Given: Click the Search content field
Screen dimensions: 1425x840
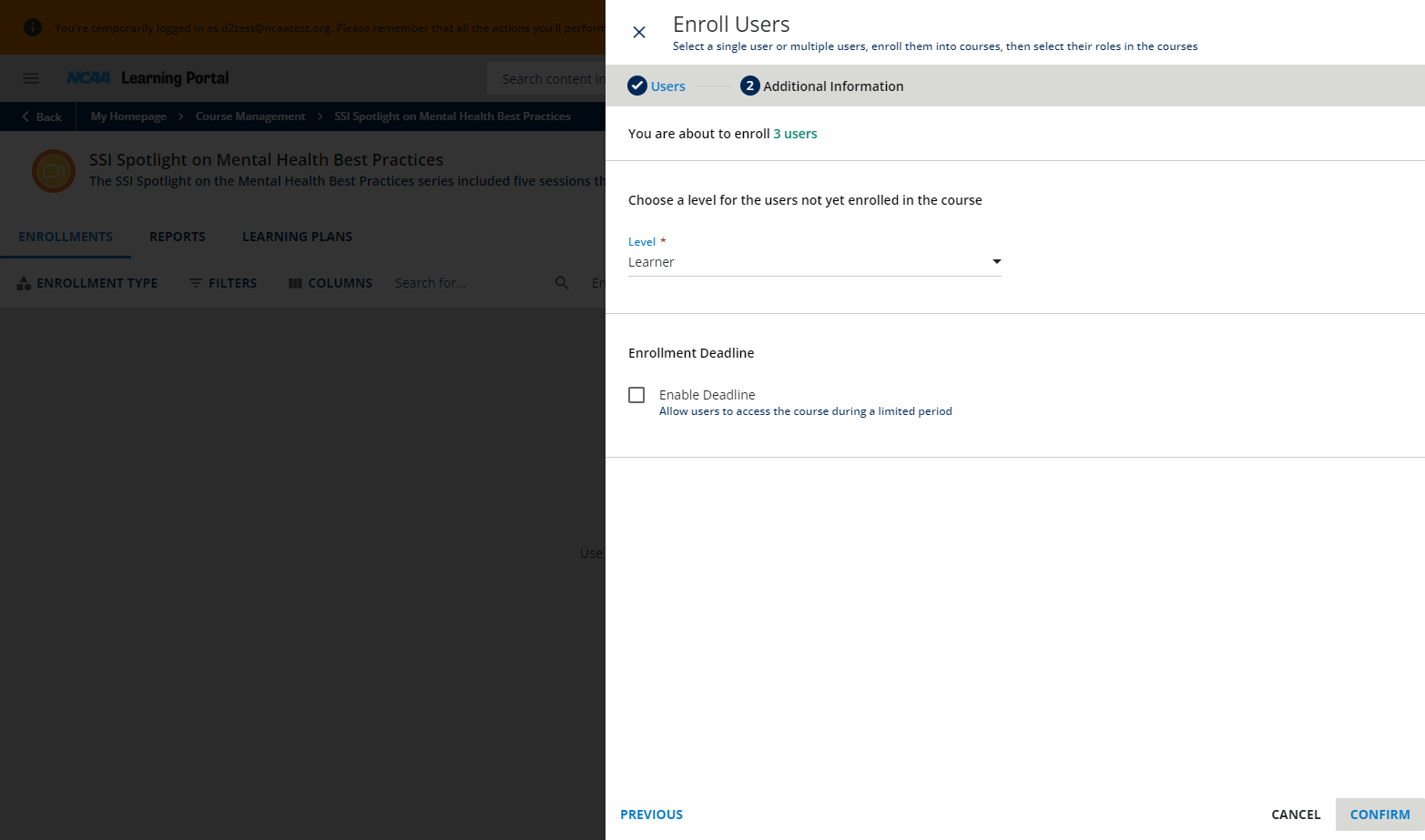Looking at the screenshot, I should tap(547, 79).
